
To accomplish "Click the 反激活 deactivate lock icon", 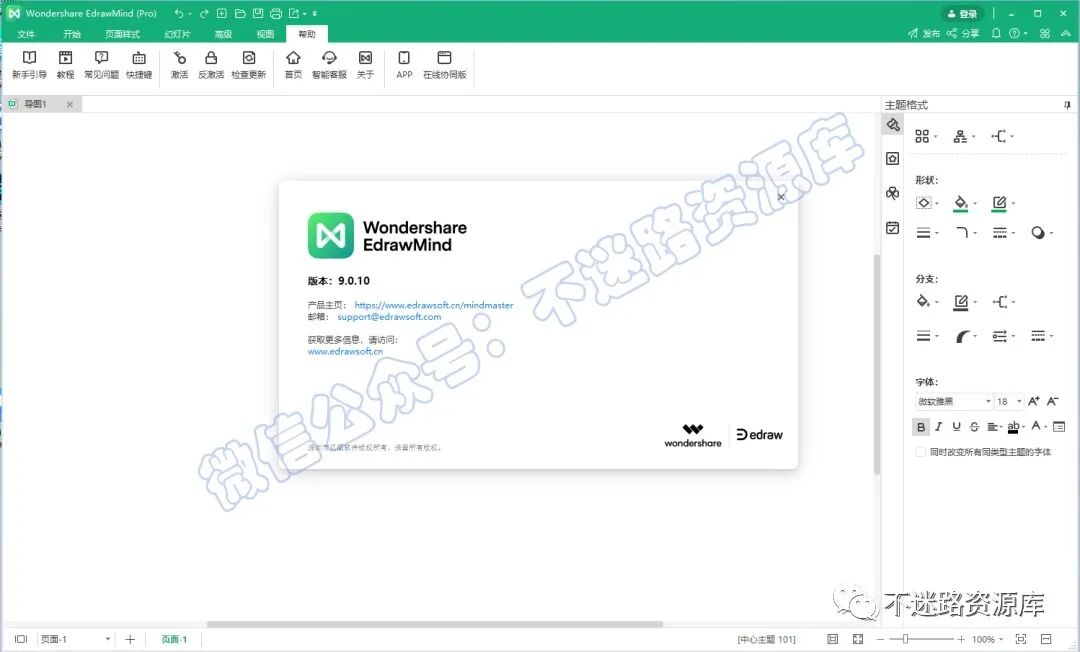I will pyautogui.click(x=211, y=65).
